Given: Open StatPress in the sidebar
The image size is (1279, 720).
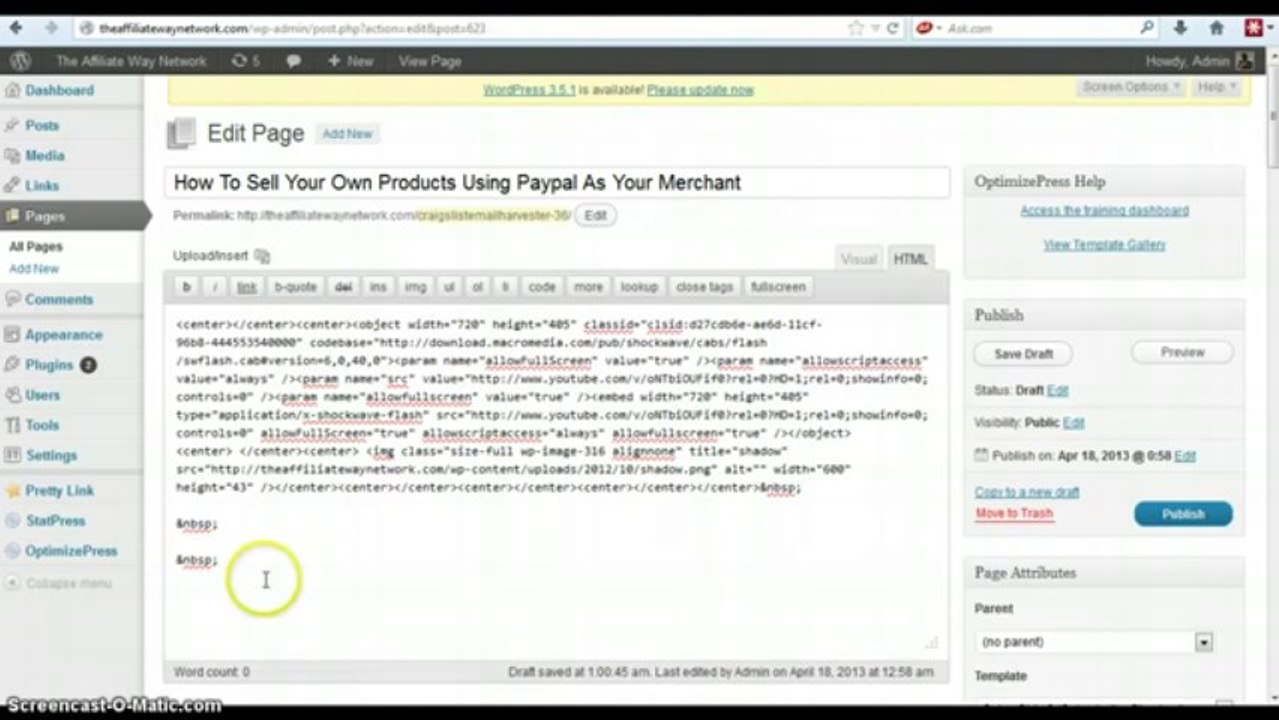Looking at the screenshot, I should (x=55, y=521).
